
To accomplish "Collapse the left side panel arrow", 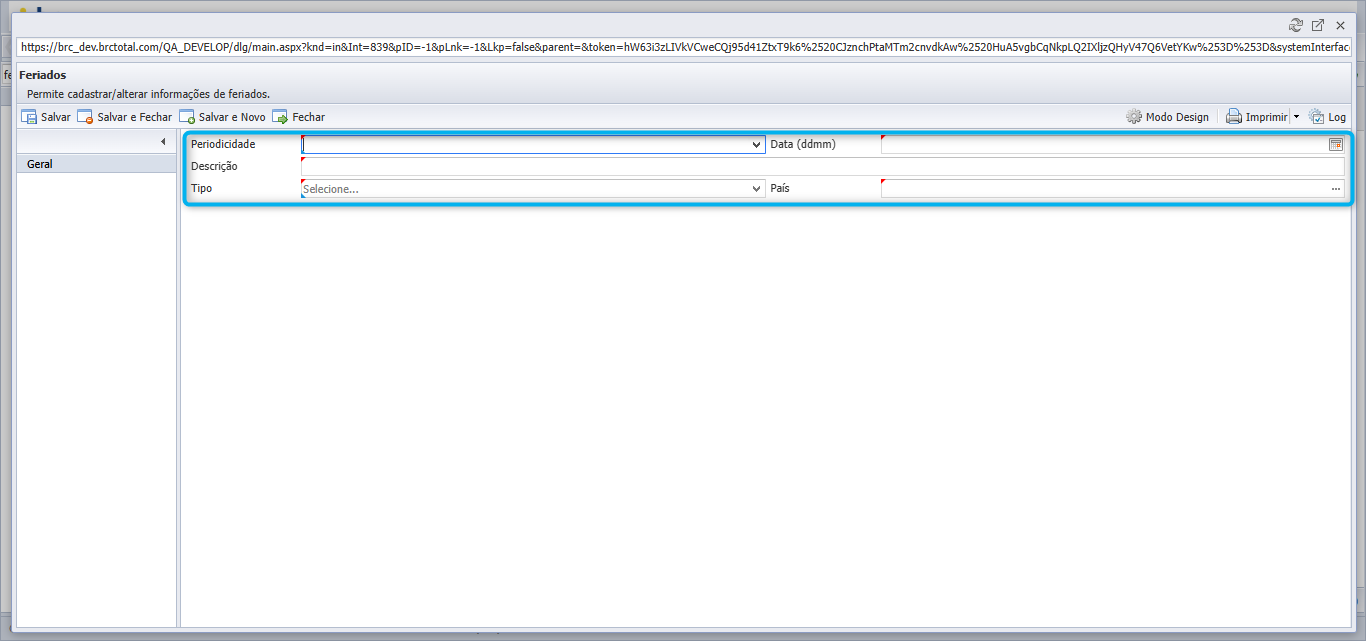I will pyautogui.click(x=163, y=142).
